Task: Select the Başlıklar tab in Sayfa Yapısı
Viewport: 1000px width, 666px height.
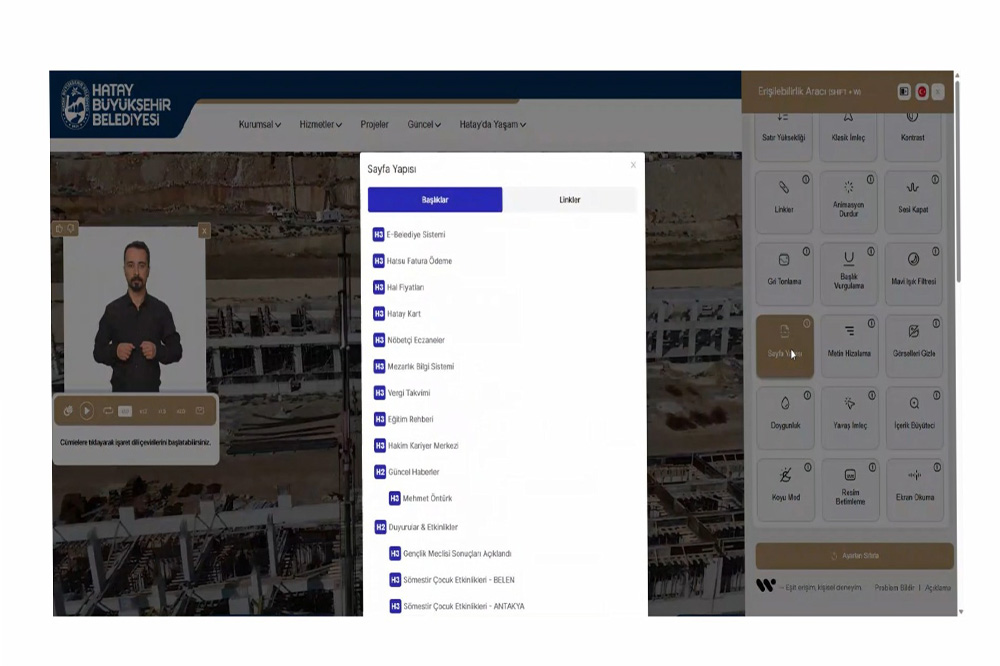Action: point(435,200)
